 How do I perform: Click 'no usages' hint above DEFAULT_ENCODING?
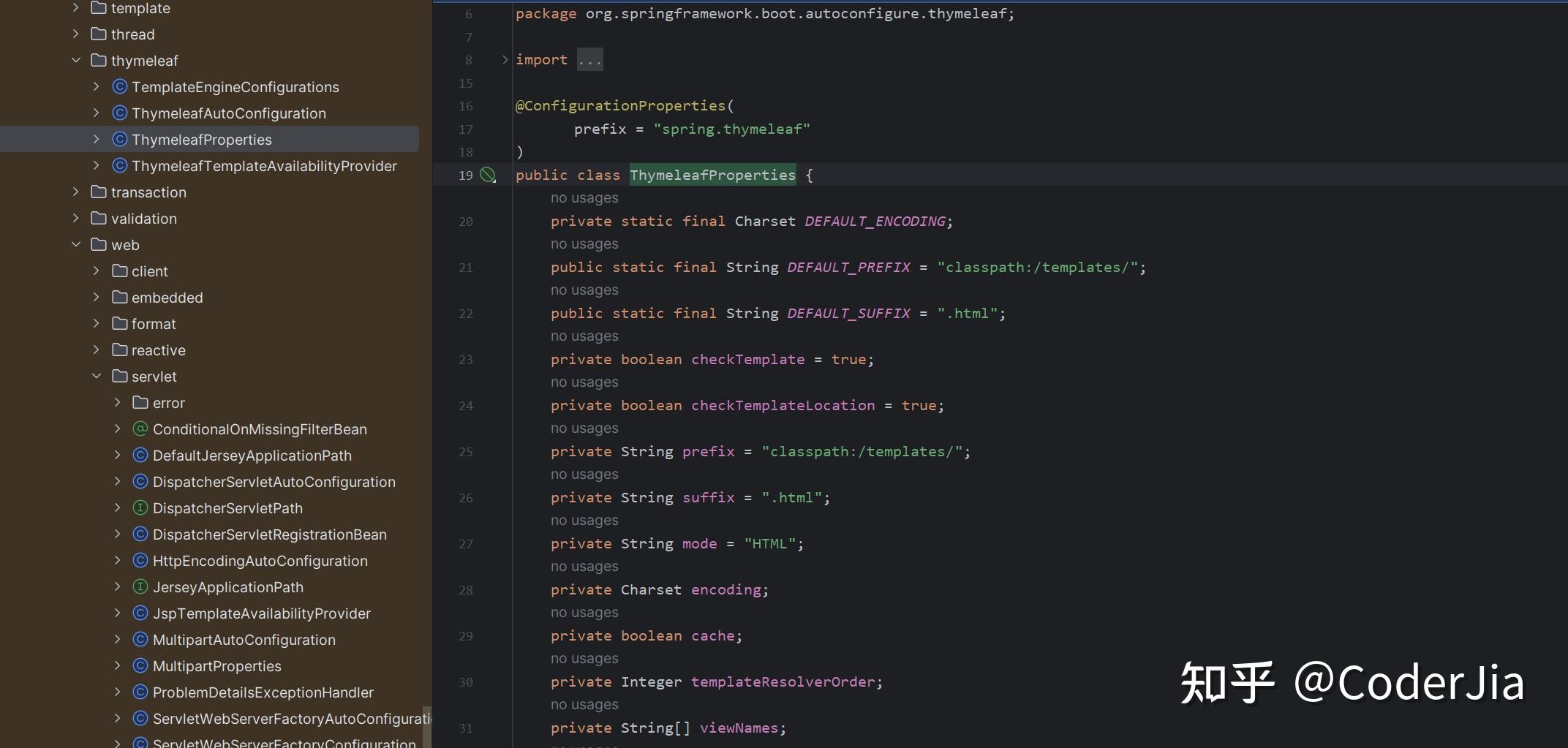(x=584, y=198)
